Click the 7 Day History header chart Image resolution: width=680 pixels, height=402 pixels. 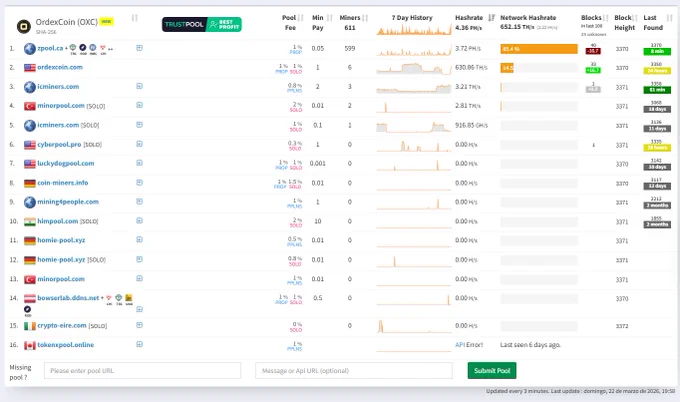[x=414, y=29]
